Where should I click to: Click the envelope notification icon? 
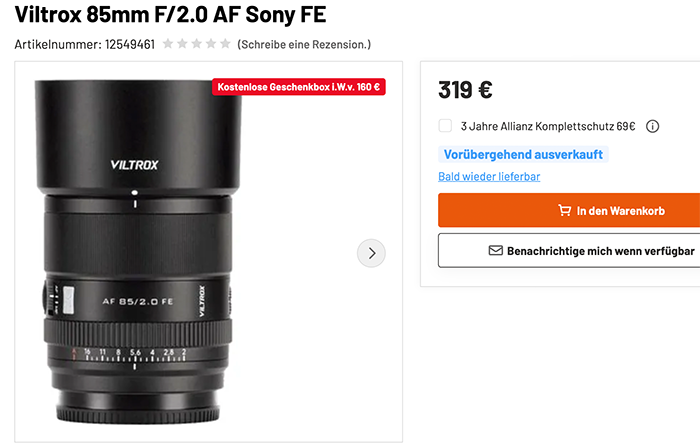click(495, 251)
